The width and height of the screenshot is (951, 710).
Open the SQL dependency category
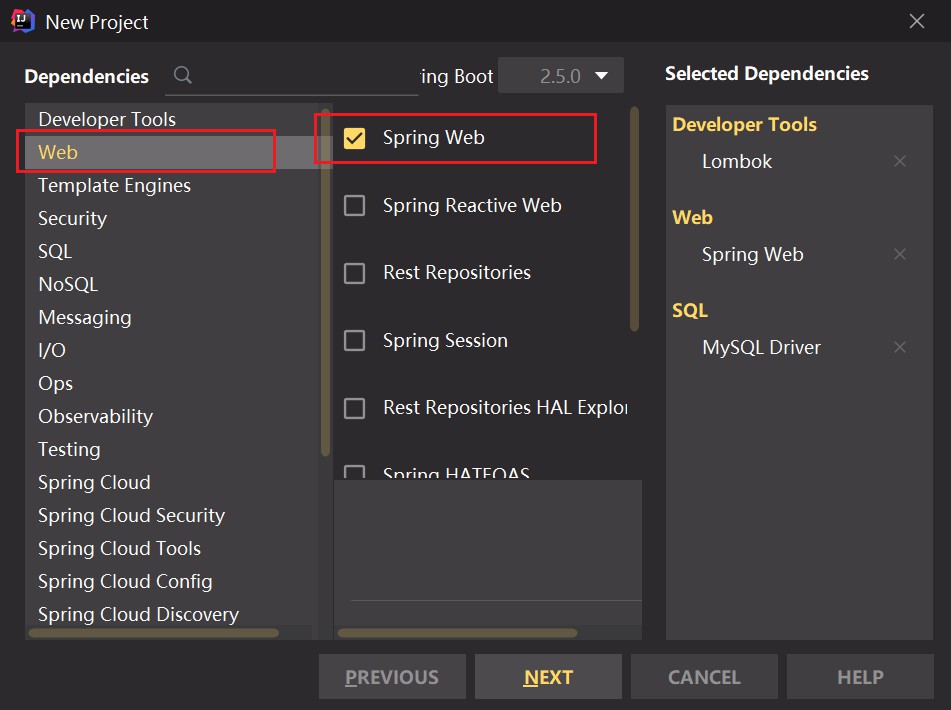[x=55, y=251]
